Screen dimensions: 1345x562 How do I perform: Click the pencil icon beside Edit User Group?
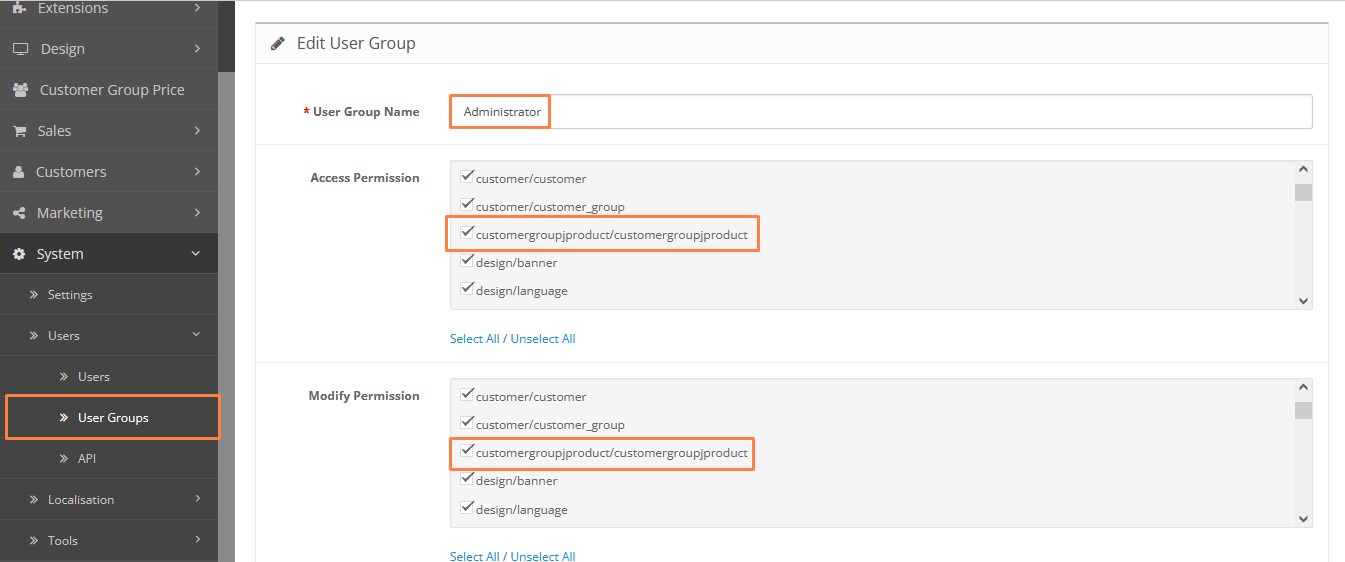point(278,44)
